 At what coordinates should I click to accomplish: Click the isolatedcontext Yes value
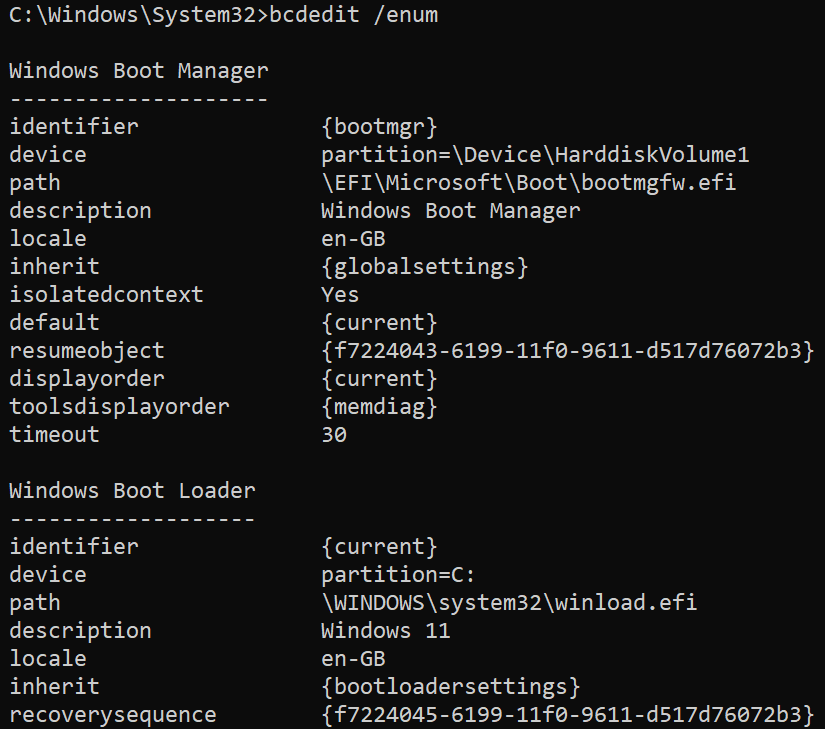(x=340, y=295)
